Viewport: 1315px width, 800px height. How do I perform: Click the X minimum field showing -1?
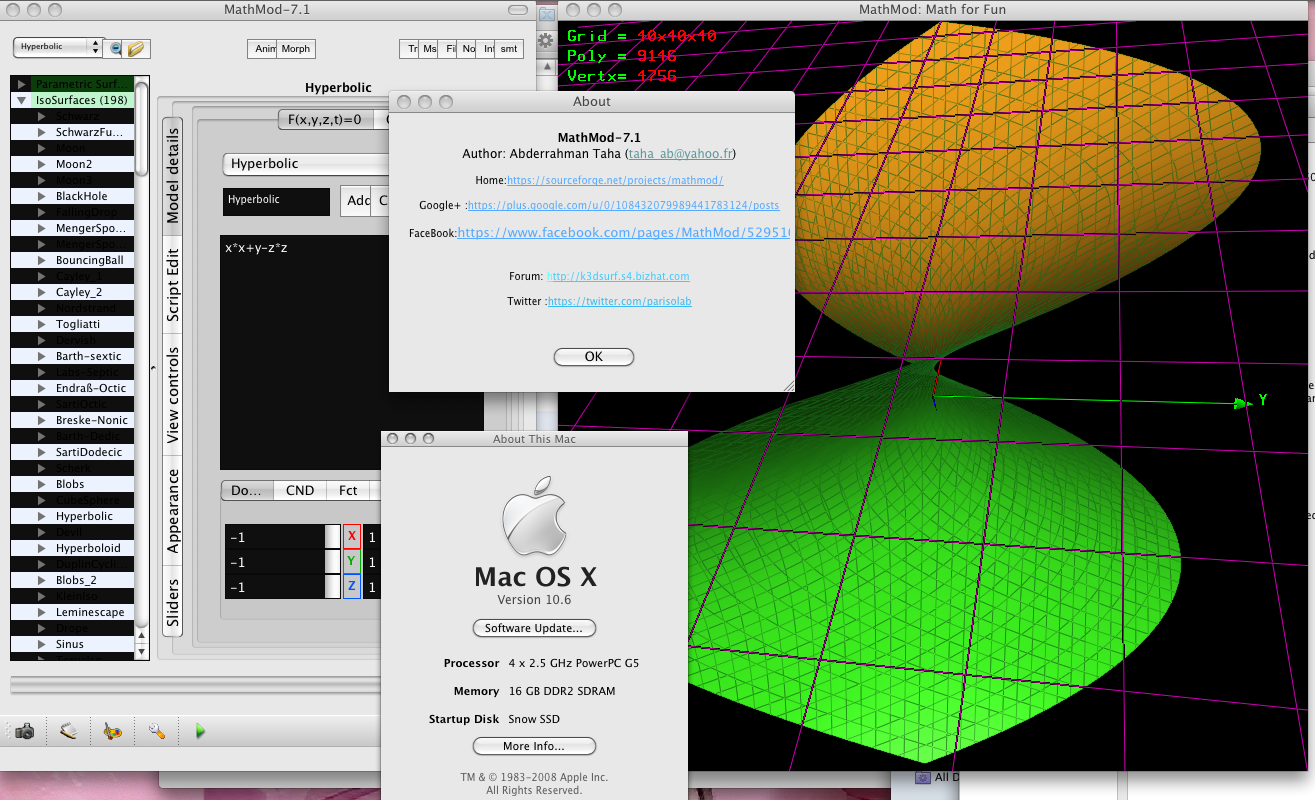point(276,537)
